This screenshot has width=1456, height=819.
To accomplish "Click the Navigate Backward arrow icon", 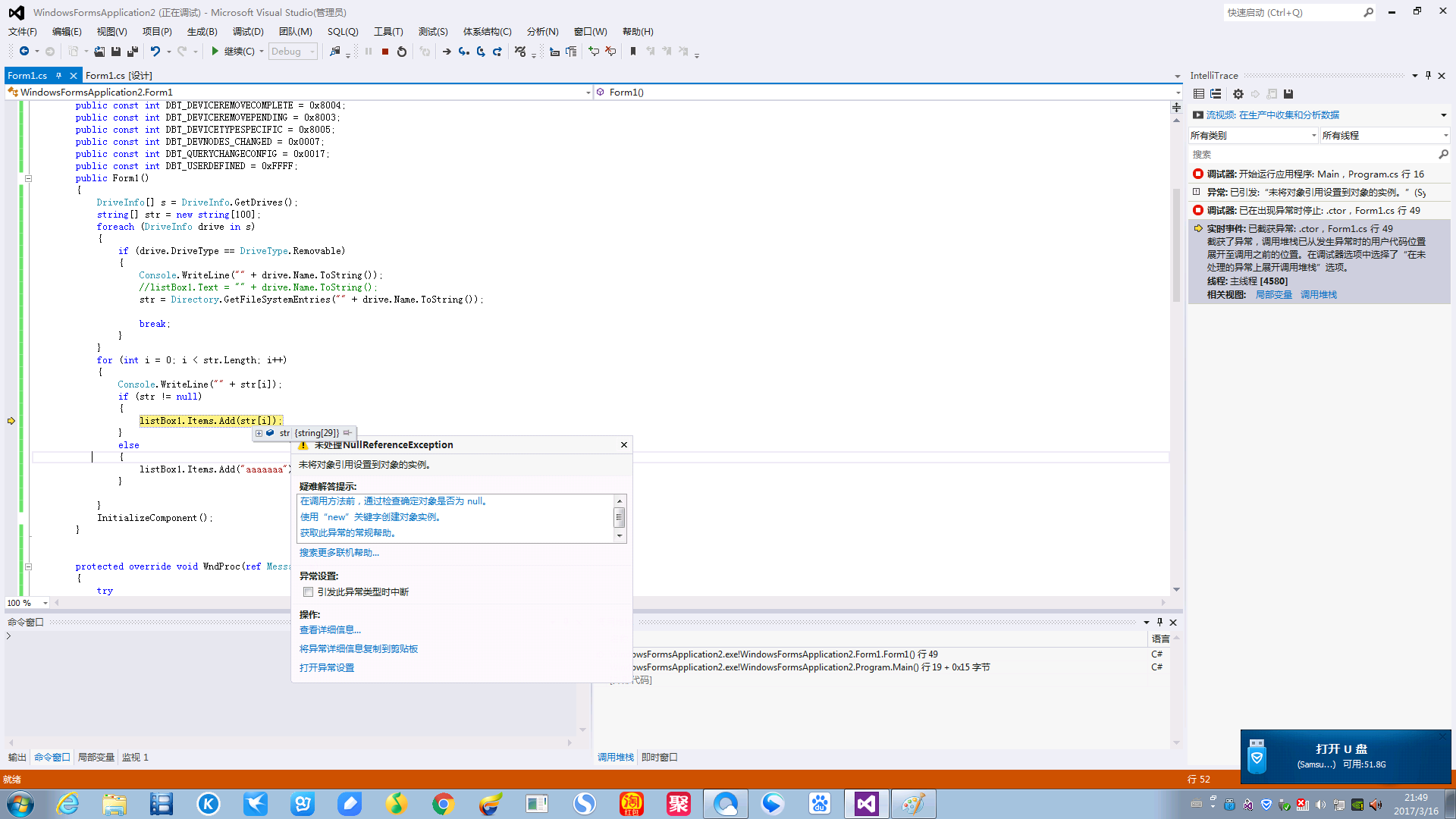I will [24, 52].
